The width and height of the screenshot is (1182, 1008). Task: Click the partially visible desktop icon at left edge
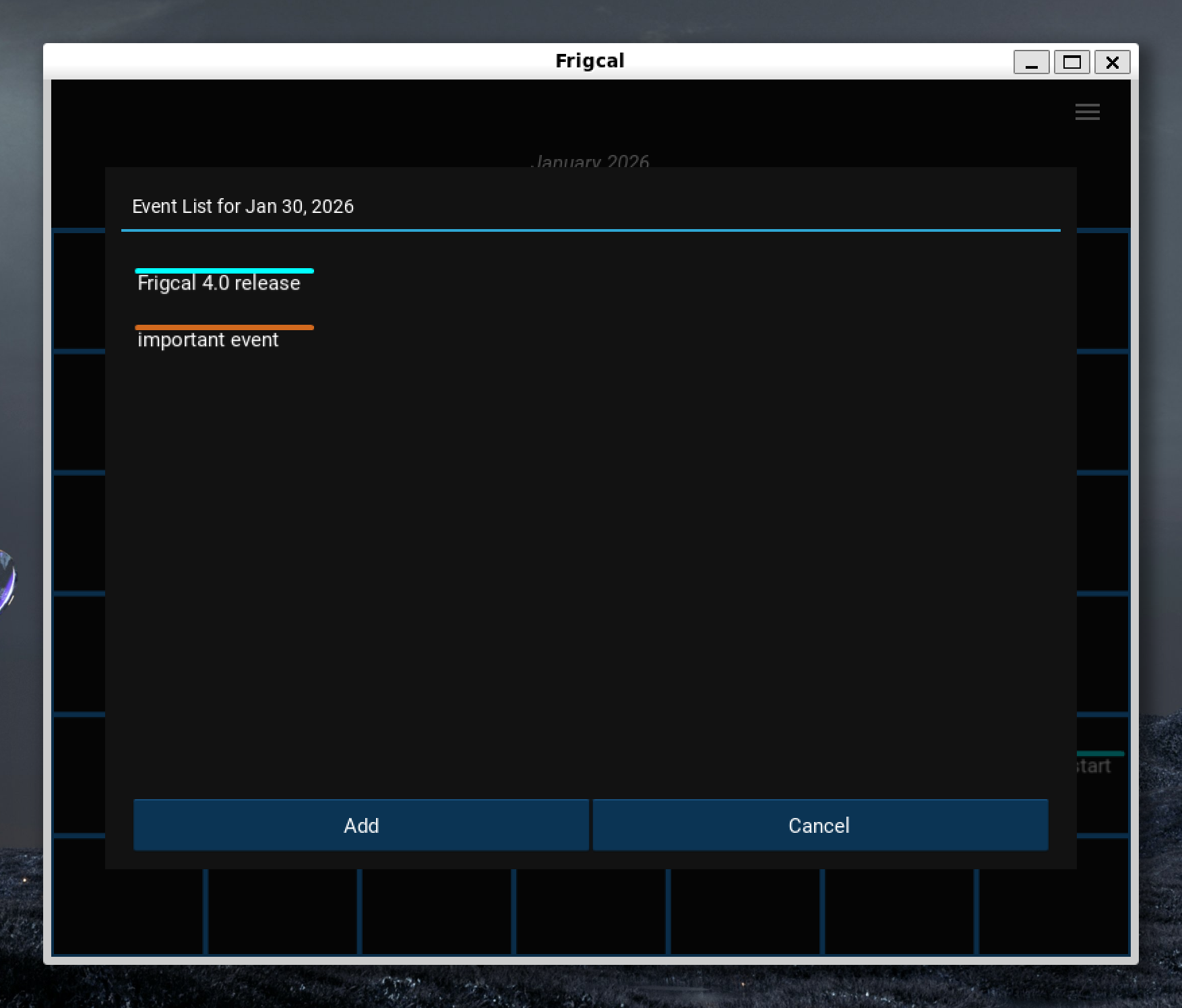[x=5, y=581]
